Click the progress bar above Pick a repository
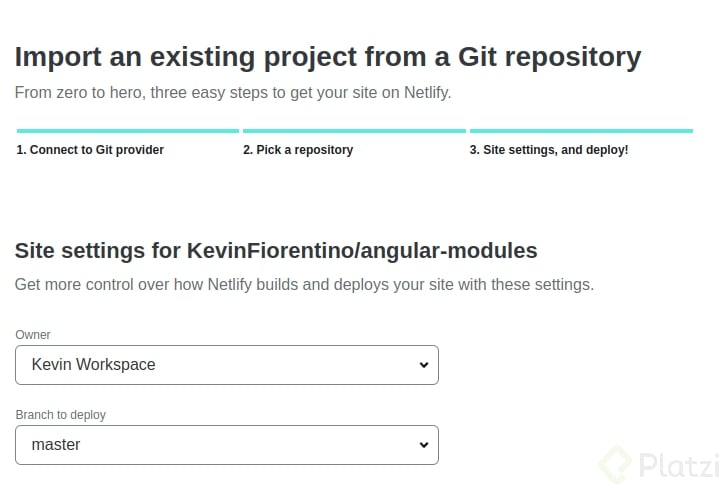The image size is (727, 490). [x=354, y=131]
